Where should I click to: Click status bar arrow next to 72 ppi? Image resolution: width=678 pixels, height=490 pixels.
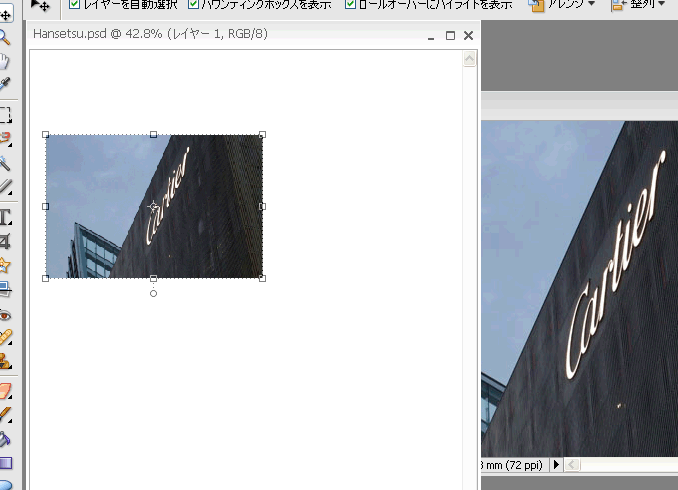point(557,465)
